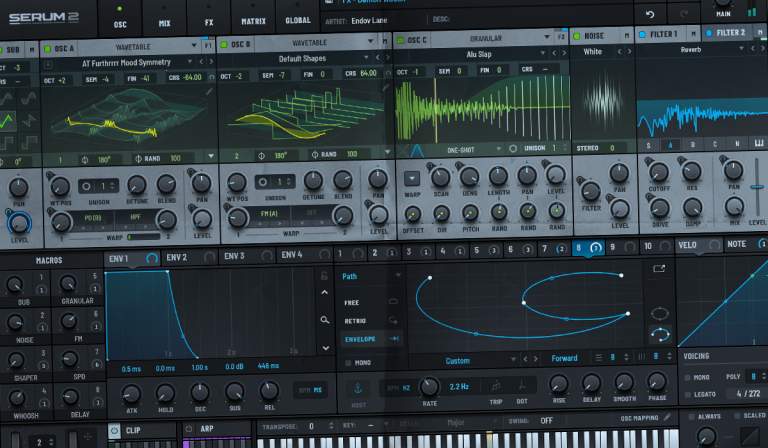Select LFO 9 tab

(623, 247)
